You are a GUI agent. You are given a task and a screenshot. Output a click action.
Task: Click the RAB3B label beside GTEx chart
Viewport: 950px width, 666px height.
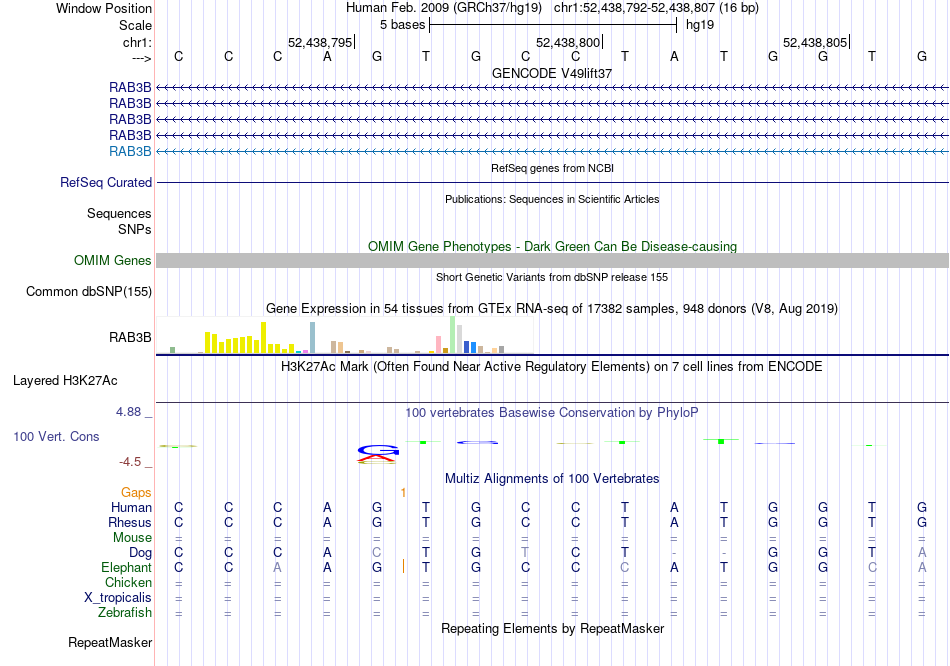(x=130, y=338)
